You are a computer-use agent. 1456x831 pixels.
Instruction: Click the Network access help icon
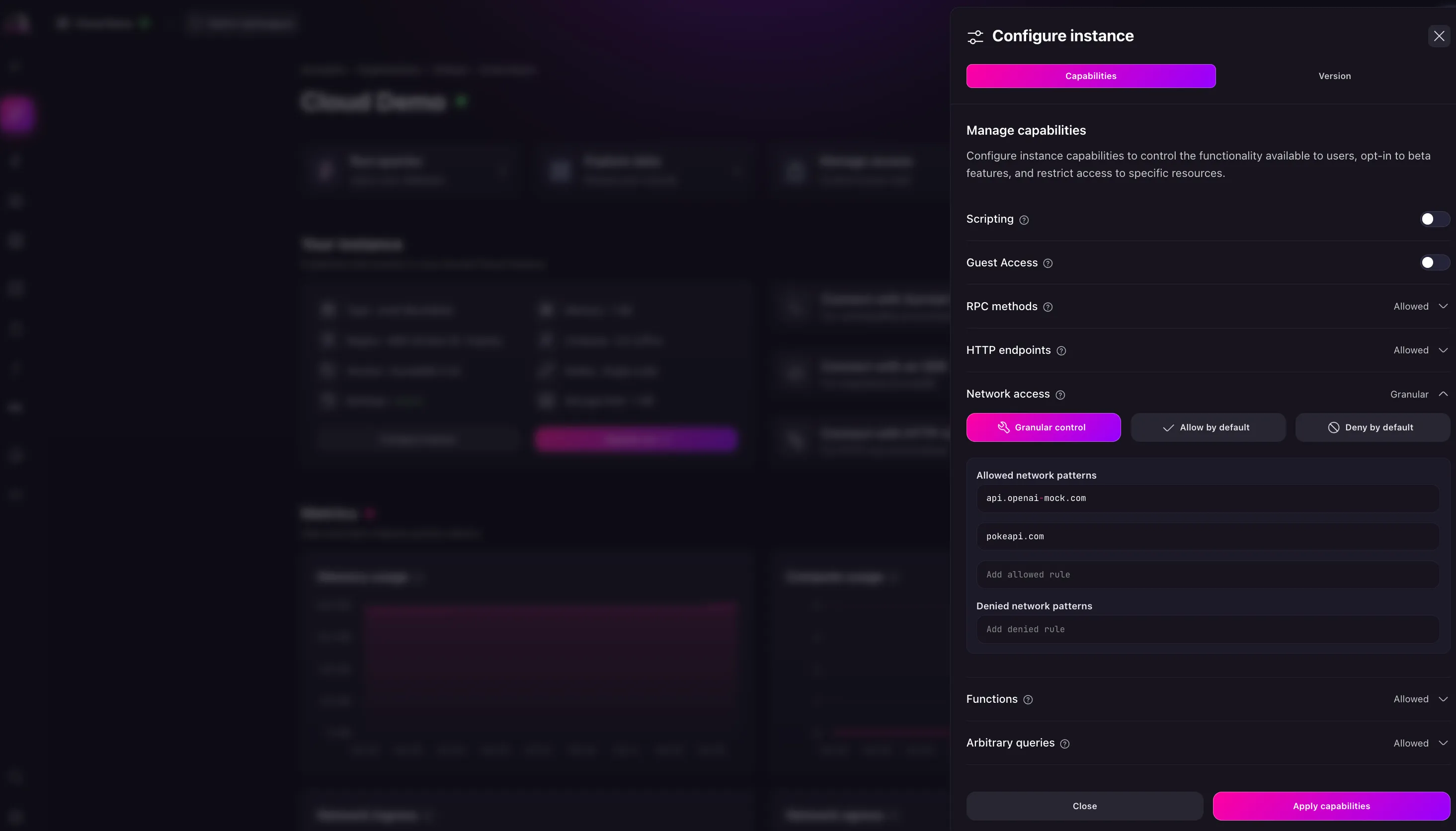(1060, 395)
